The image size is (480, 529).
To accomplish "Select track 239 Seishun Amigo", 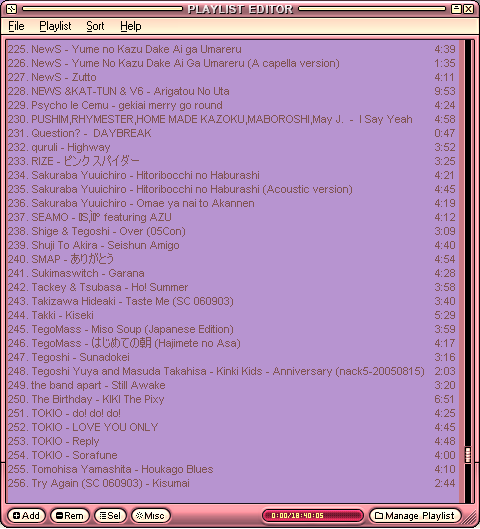I will [232, 245].
